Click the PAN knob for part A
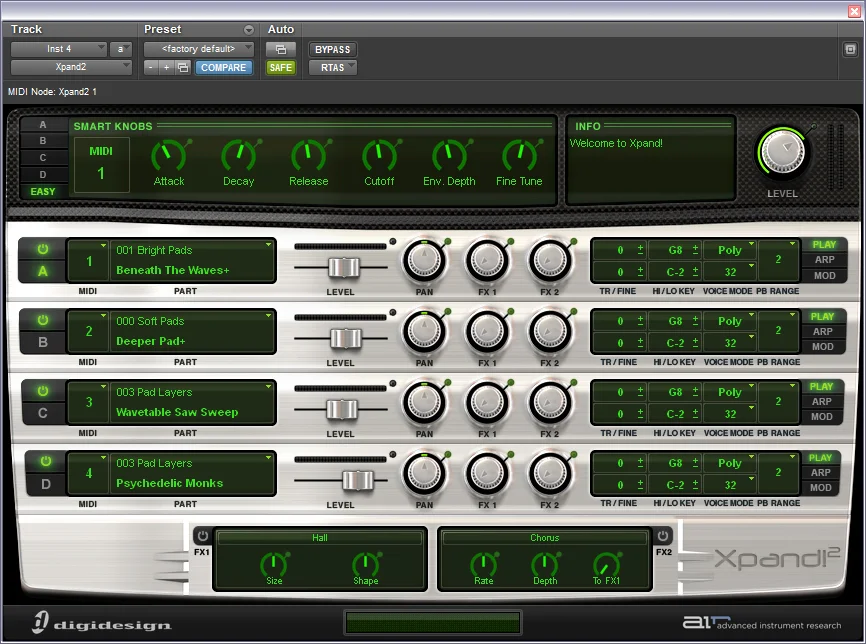Screen dimensions: 866x644 point(424,261)
